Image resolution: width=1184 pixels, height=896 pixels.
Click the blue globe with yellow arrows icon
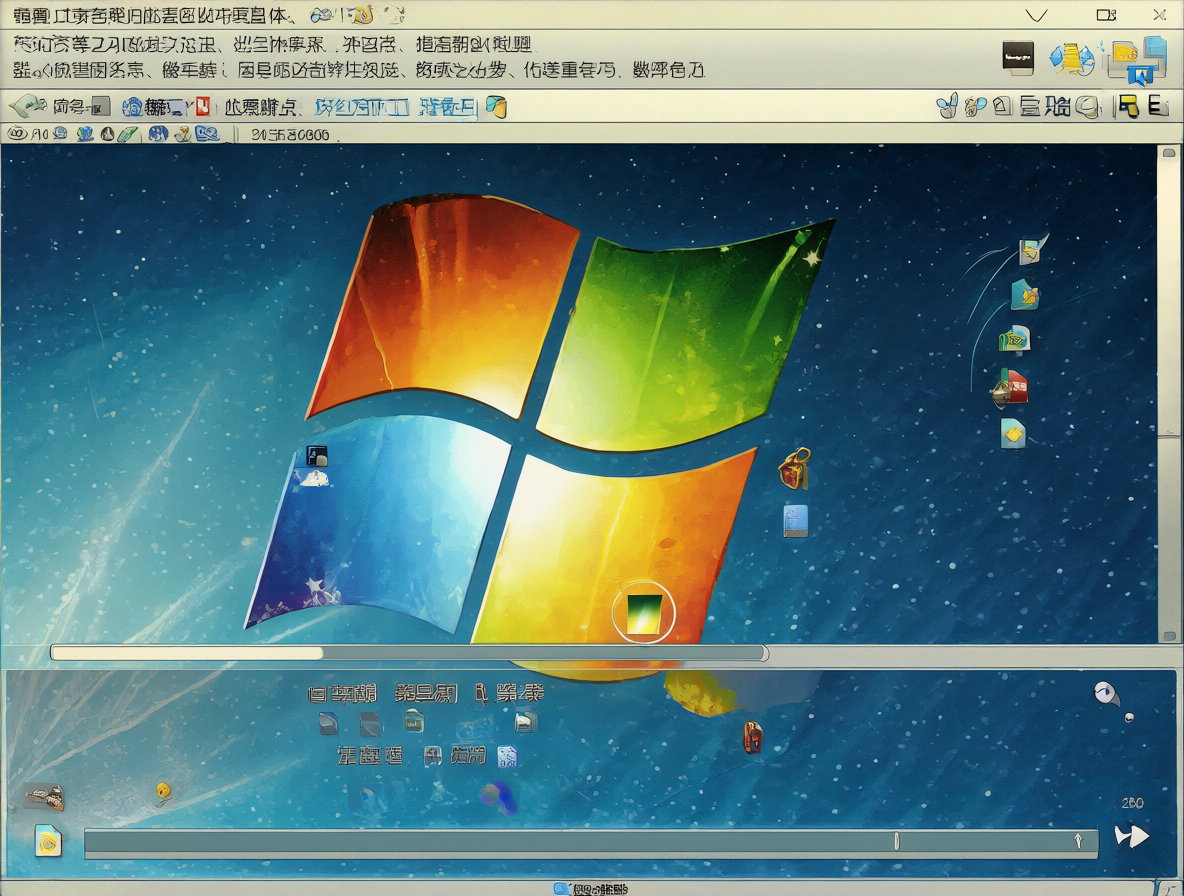(1071, 59)
